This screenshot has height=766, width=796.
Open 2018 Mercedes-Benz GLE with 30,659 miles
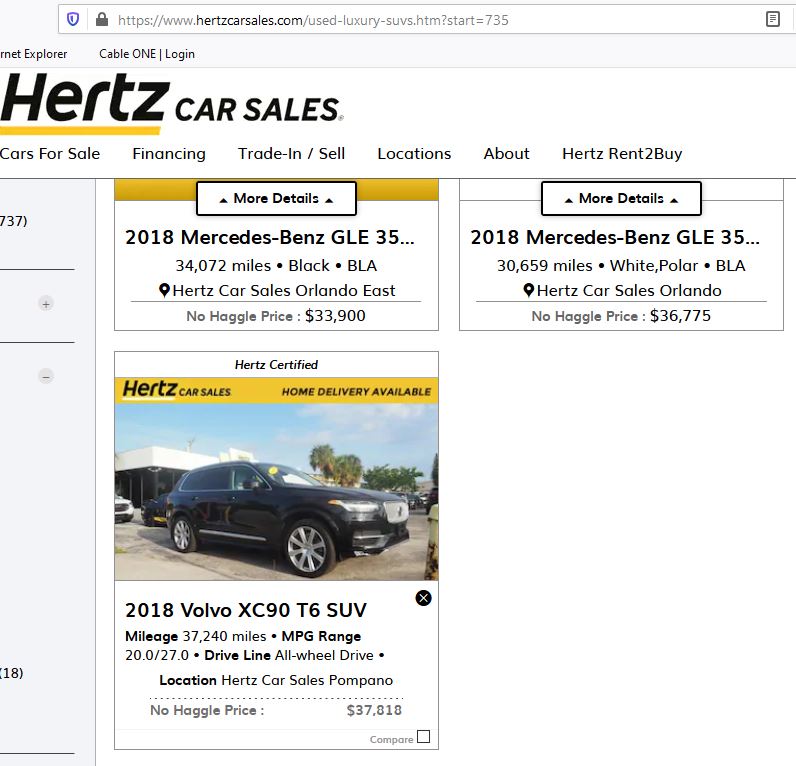(x=615, y=237)
